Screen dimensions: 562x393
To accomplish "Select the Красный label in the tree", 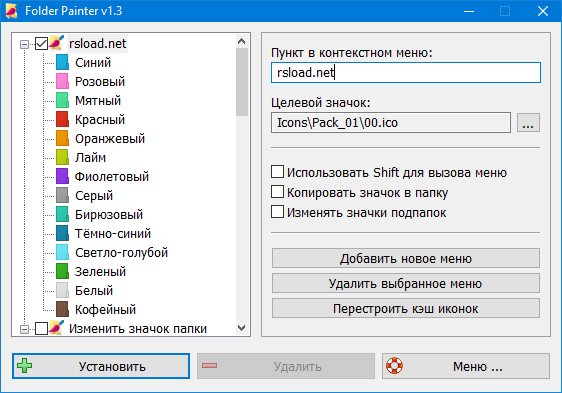I will [100, 120].
